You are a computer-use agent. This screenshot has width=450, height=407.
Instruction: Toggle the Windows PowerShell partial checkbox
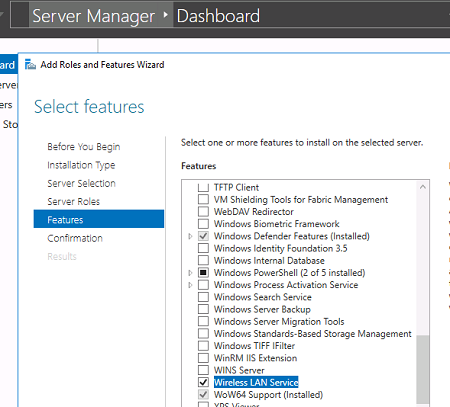click(x=203, y=273)
